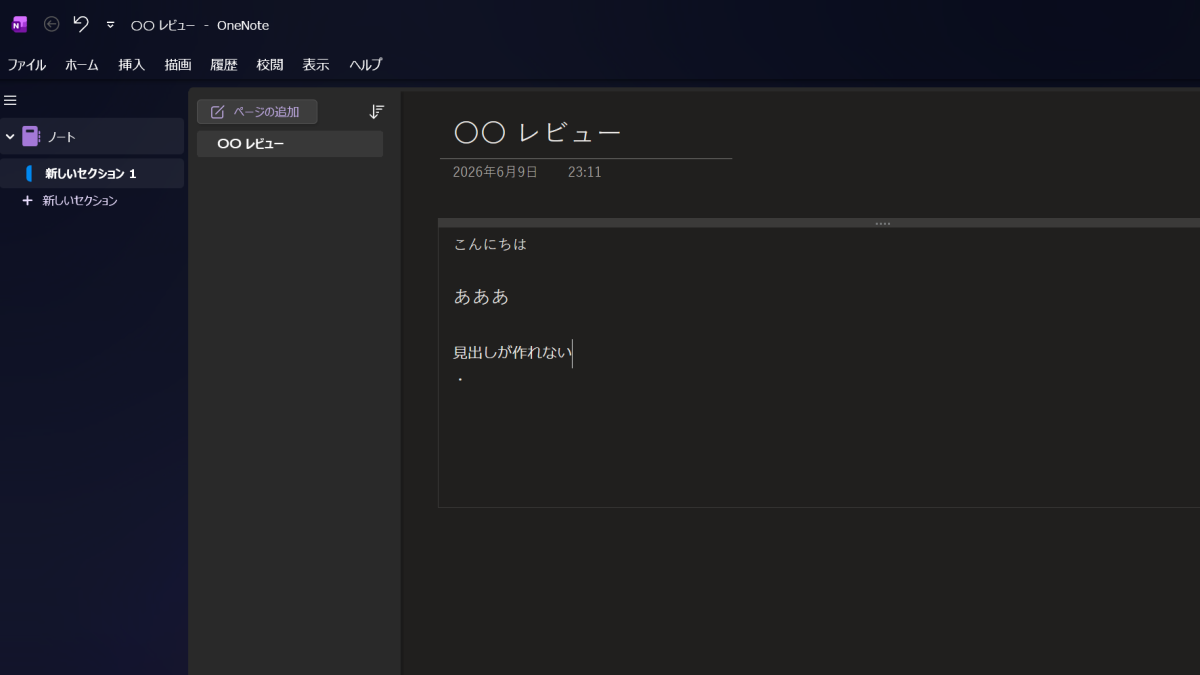Open the Quick Access Toolbar customize dropdown
This screenshot has width=1200, height=675.
point(110,25)
